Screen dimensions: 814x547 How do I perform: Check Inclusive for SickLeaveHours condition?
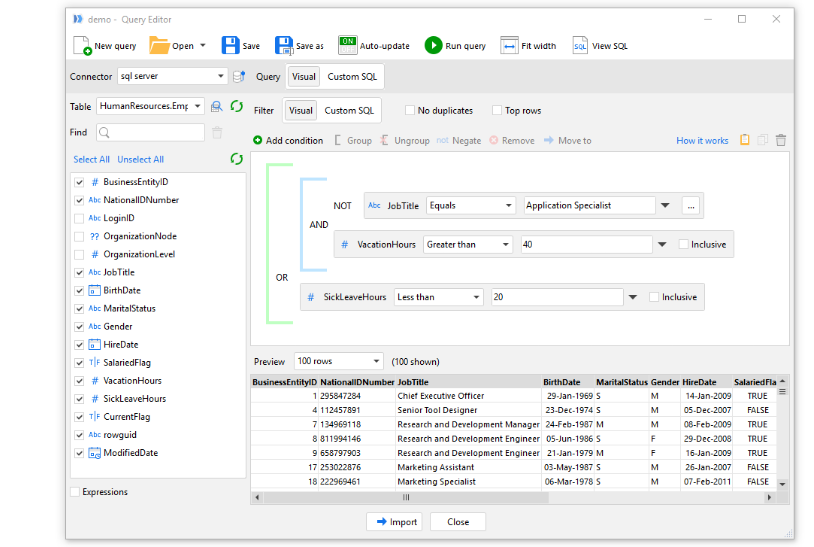(x=654, y=297)
